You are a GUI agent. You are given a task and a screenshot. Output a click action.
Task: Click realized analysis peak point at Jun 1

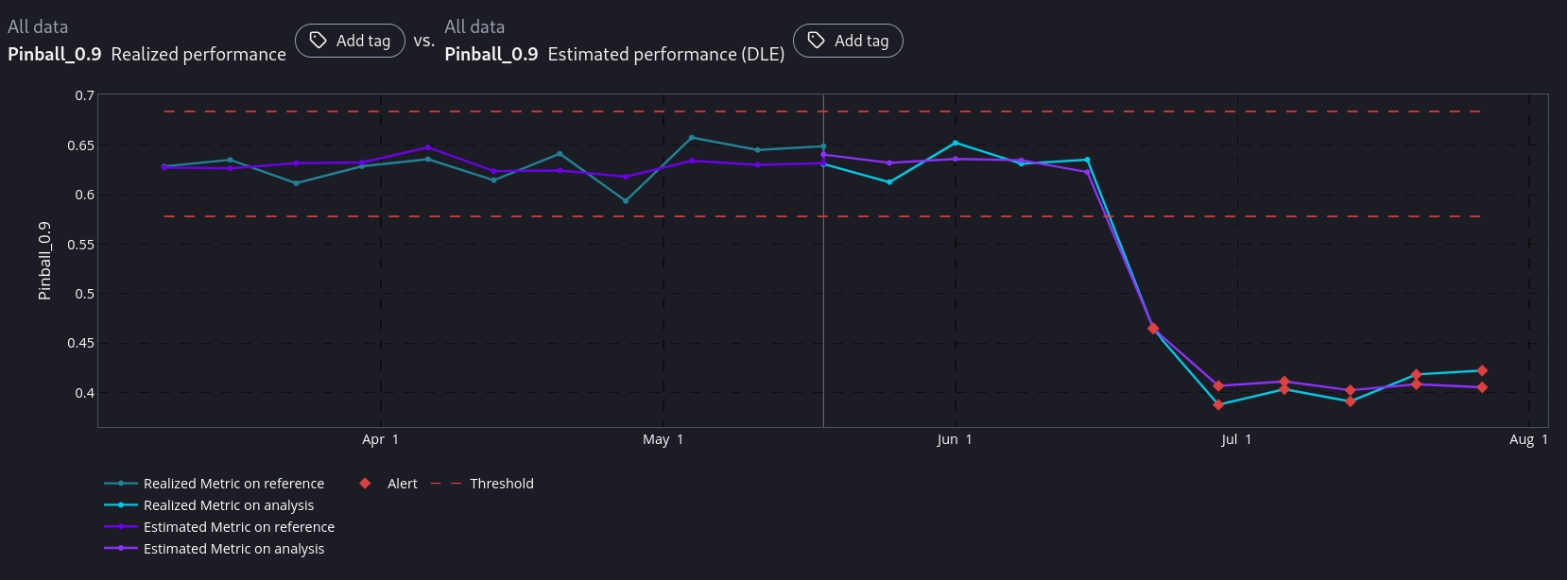coord(956,143)
